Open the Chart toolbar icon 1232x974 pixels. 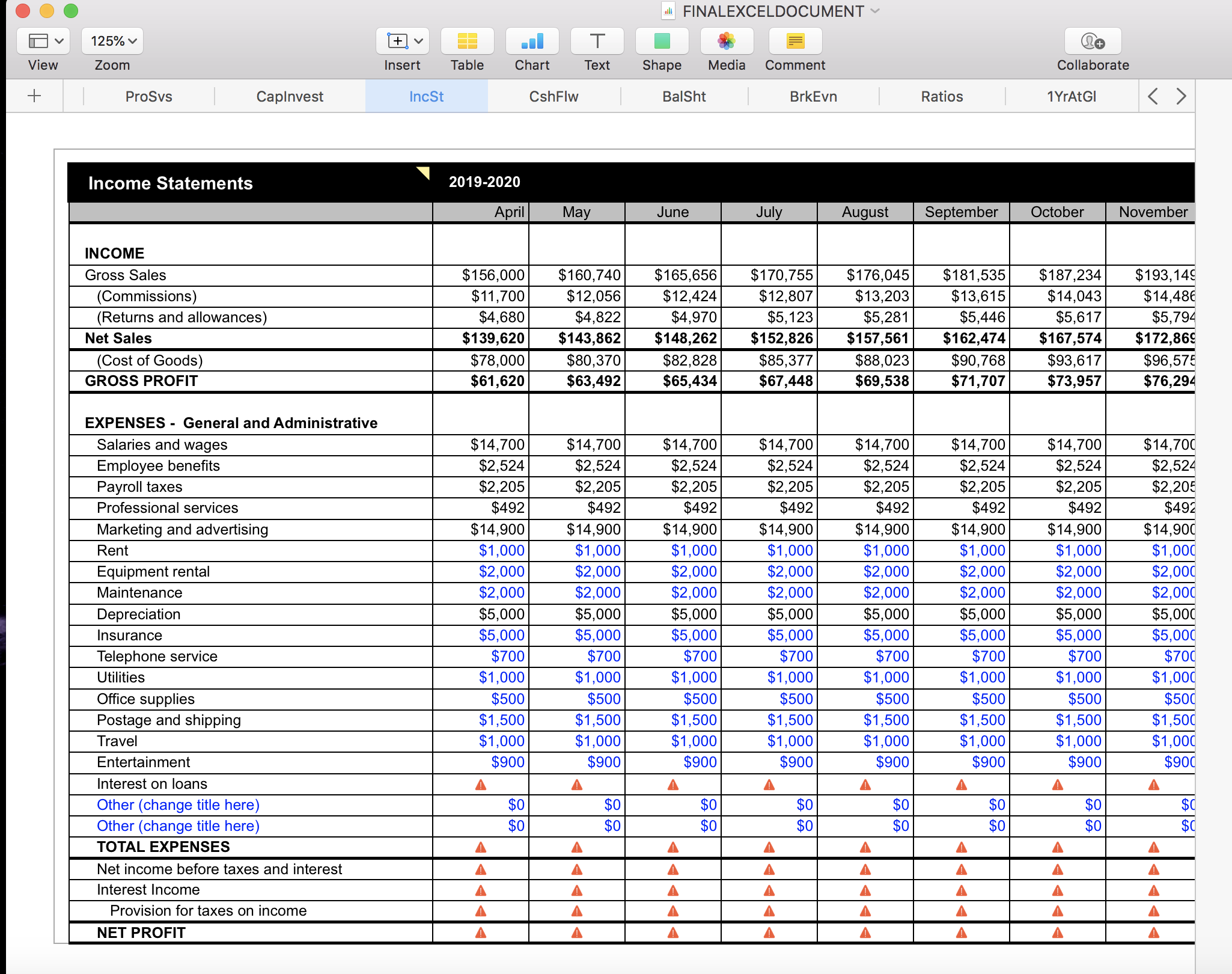coord(532,41)
